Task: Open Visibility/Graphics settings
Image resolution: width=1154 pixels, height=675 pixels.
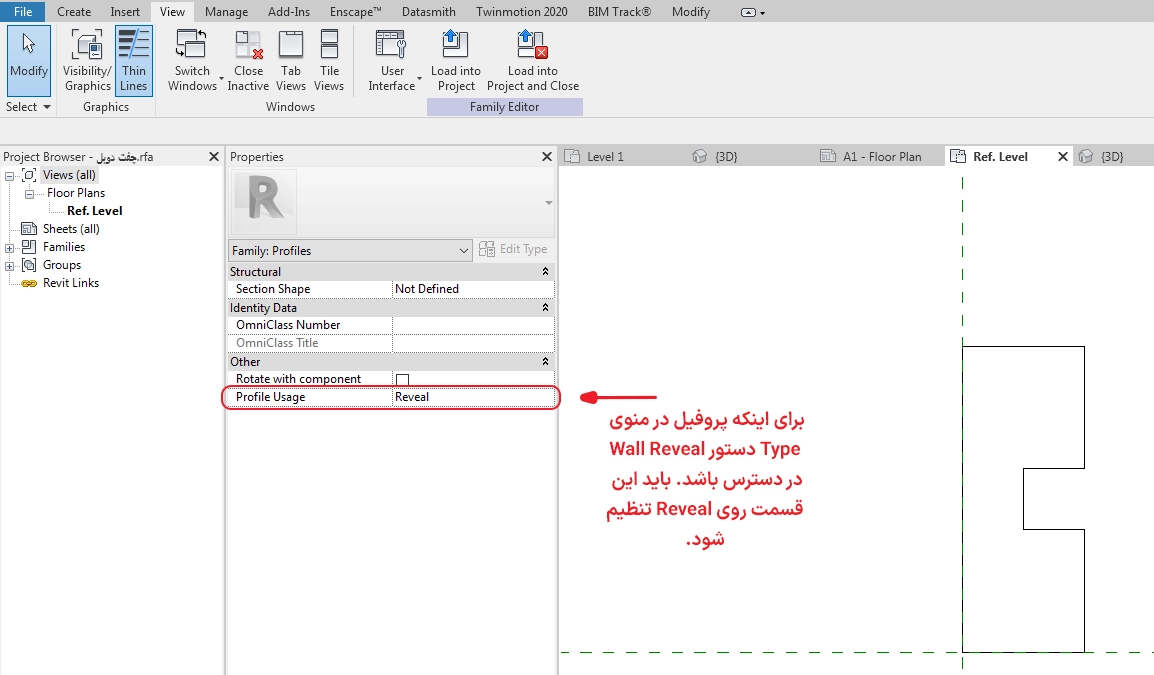Action: click(x=87, y=60)
